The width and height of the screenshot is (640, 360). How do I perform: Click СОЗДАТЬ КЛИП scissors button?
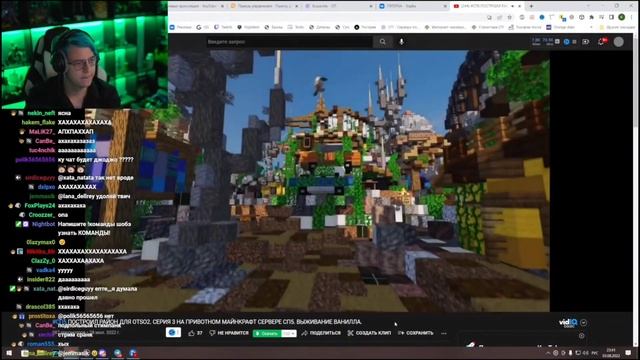tap(369, 333)
